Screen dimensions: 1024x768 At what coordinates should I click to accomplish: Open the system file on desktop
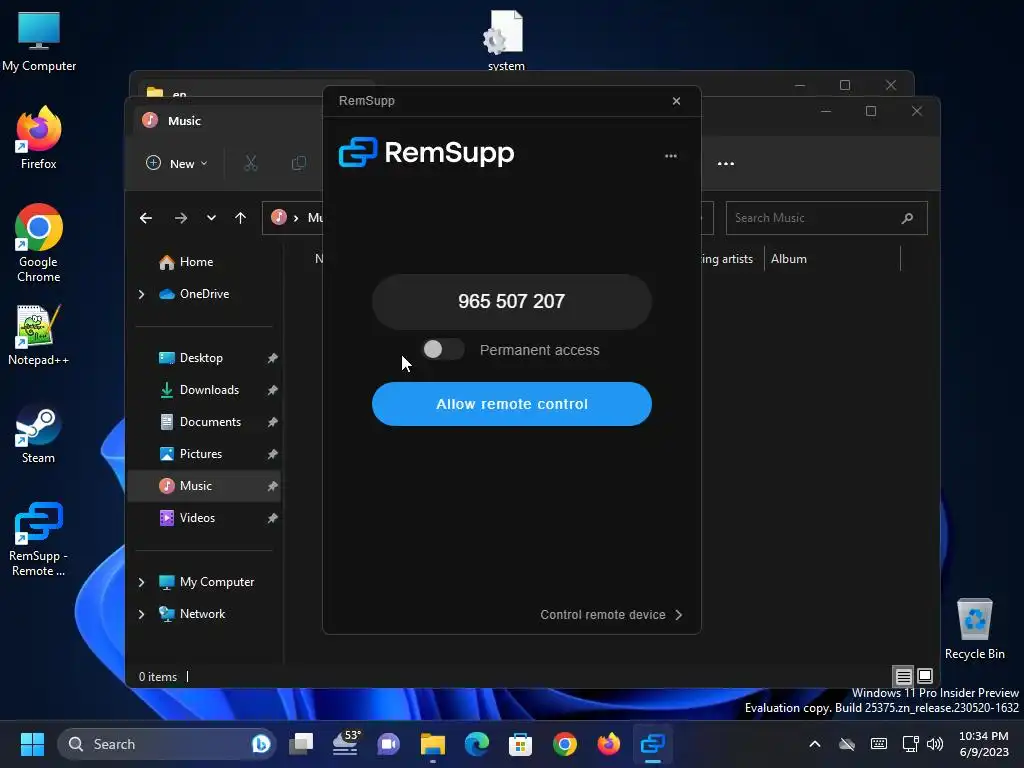(x=506, y=39)
